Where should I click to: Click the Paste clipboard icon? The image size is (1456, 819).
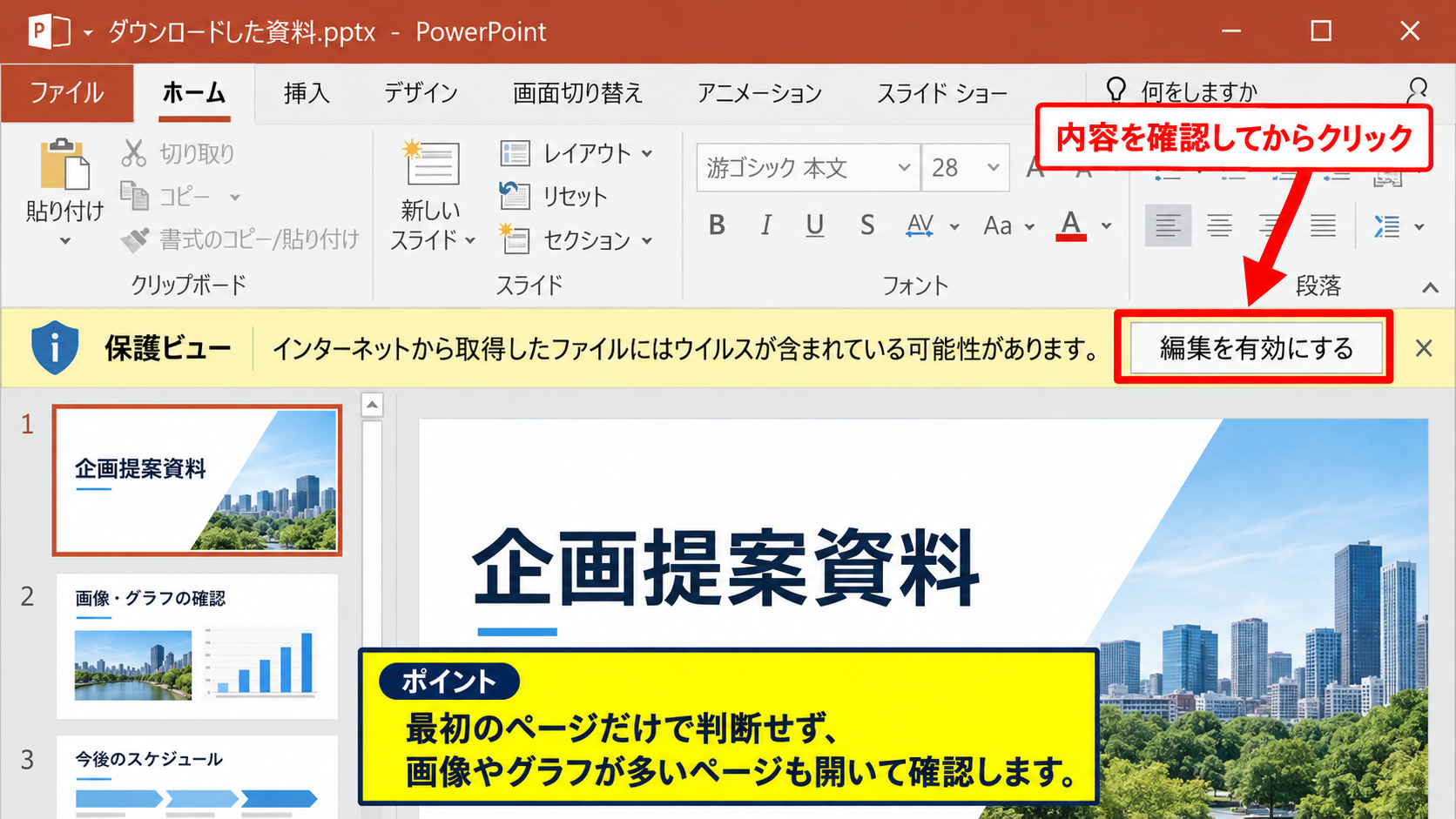[64, 164]
